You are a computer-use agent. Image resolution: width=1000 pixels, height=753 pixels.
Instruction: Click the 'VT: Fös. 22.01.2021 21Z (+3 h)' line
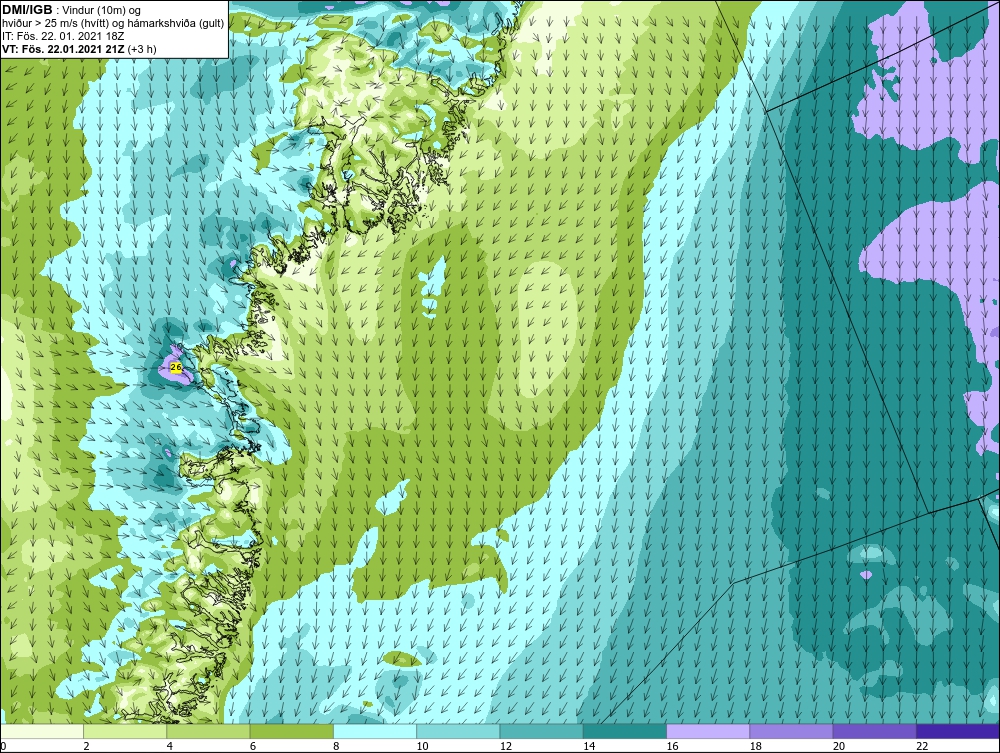[79, 48]
